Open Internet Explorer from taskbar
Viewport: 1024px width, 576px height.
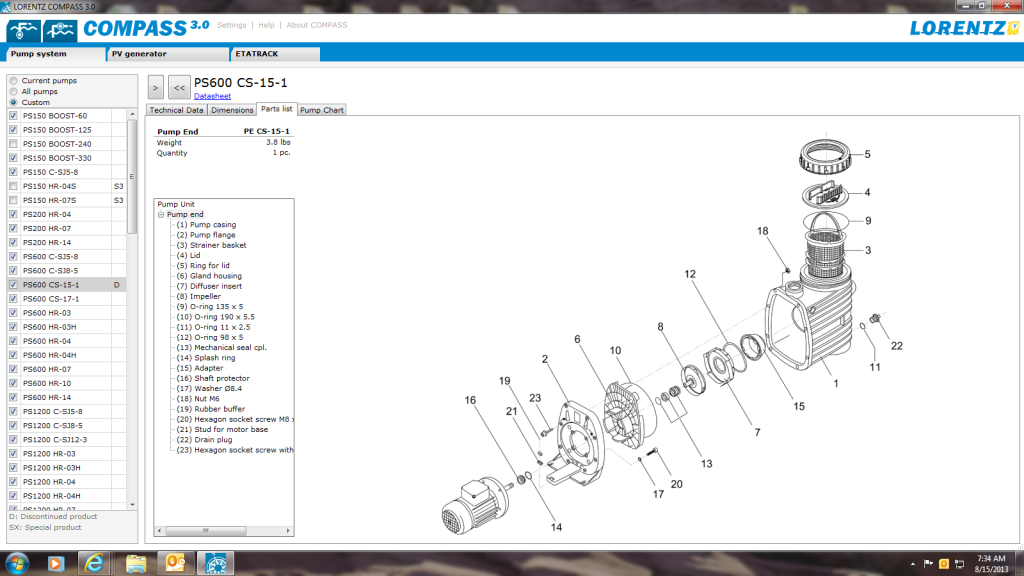[x=95, y=563]
